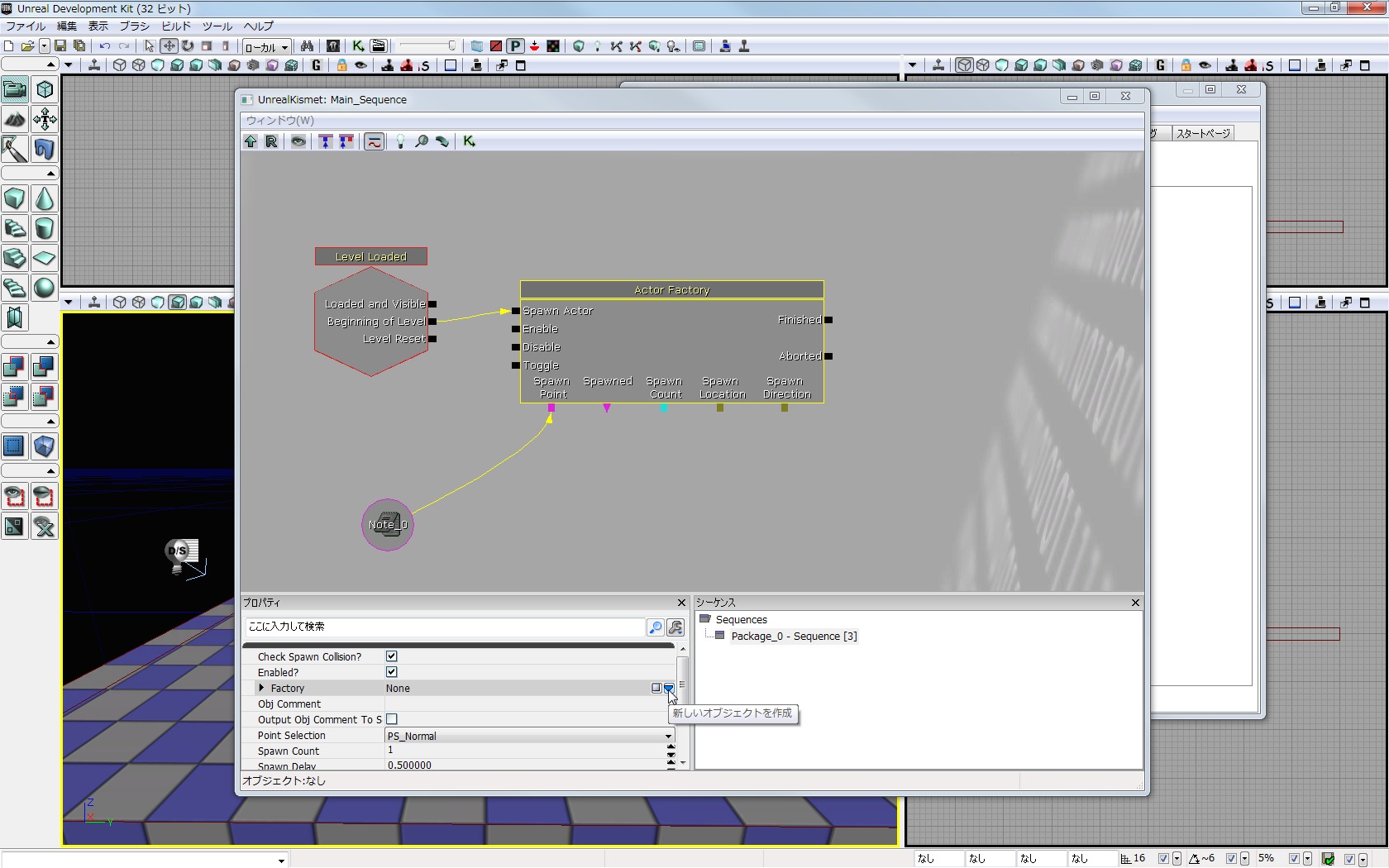Click the properties search magnifier icon
Viewport: 1389px width, 868px height.
click(x=655, y=627)
